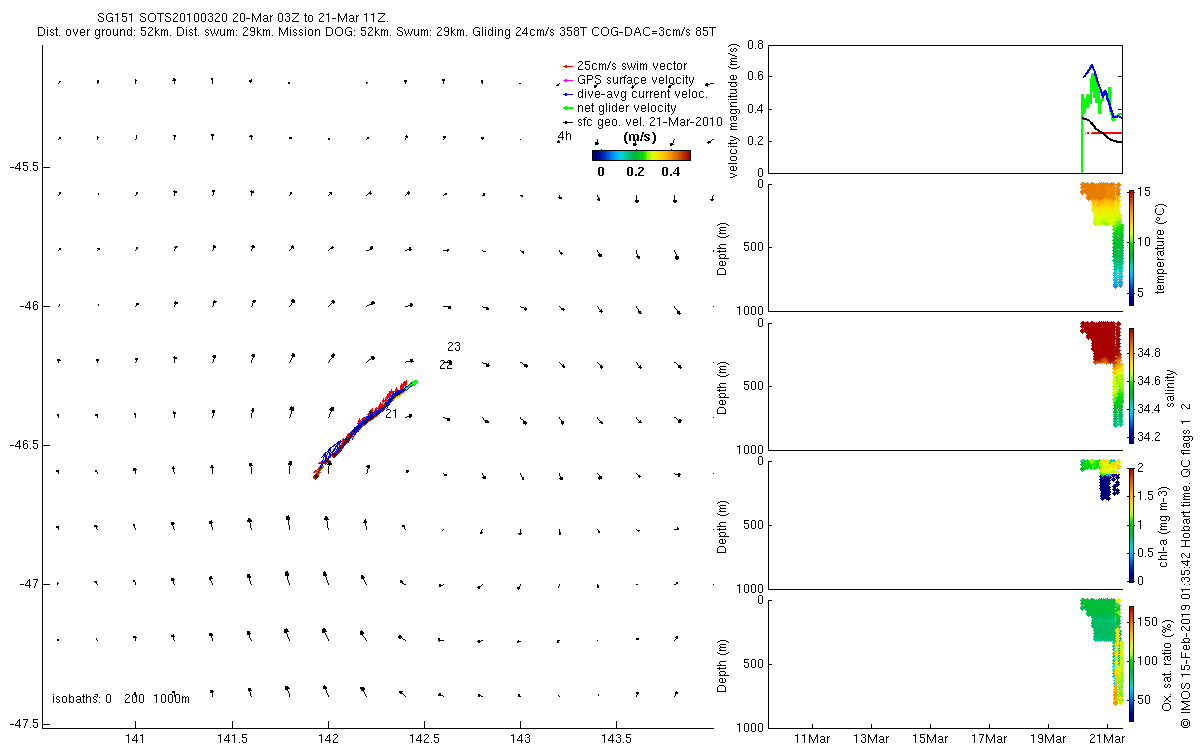Click the '11Mar' date tick label
1200x750 pixels.
click(x=812, y=739)
